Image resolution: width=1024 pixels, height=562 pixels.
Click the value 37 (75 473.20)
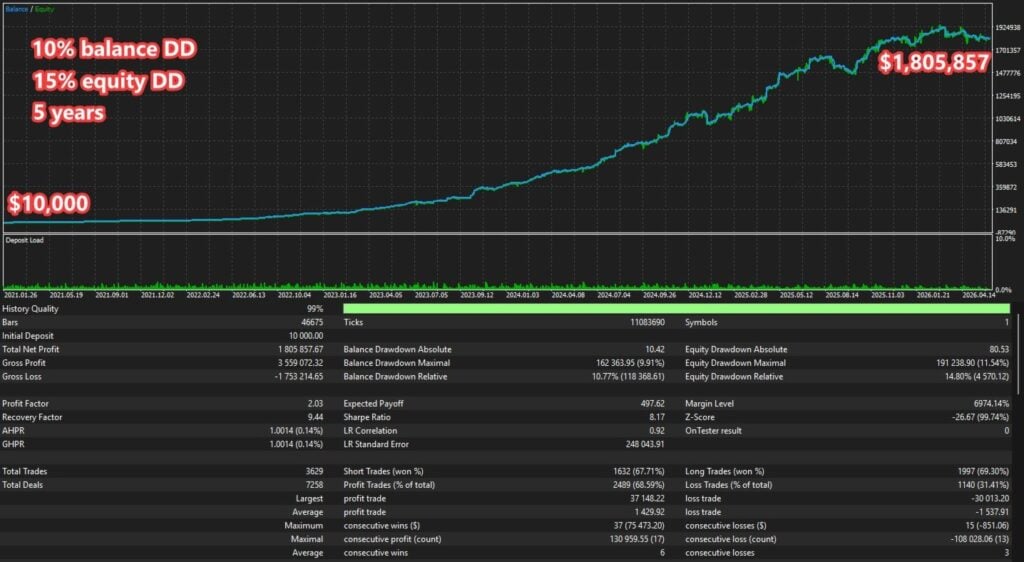click(x=639, y=525)
